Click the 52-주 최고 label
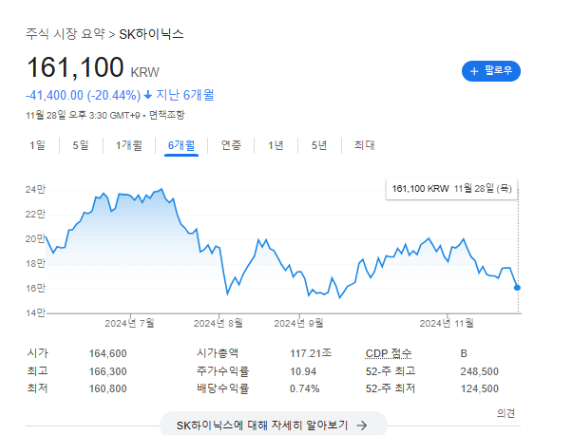 (390, 371)
